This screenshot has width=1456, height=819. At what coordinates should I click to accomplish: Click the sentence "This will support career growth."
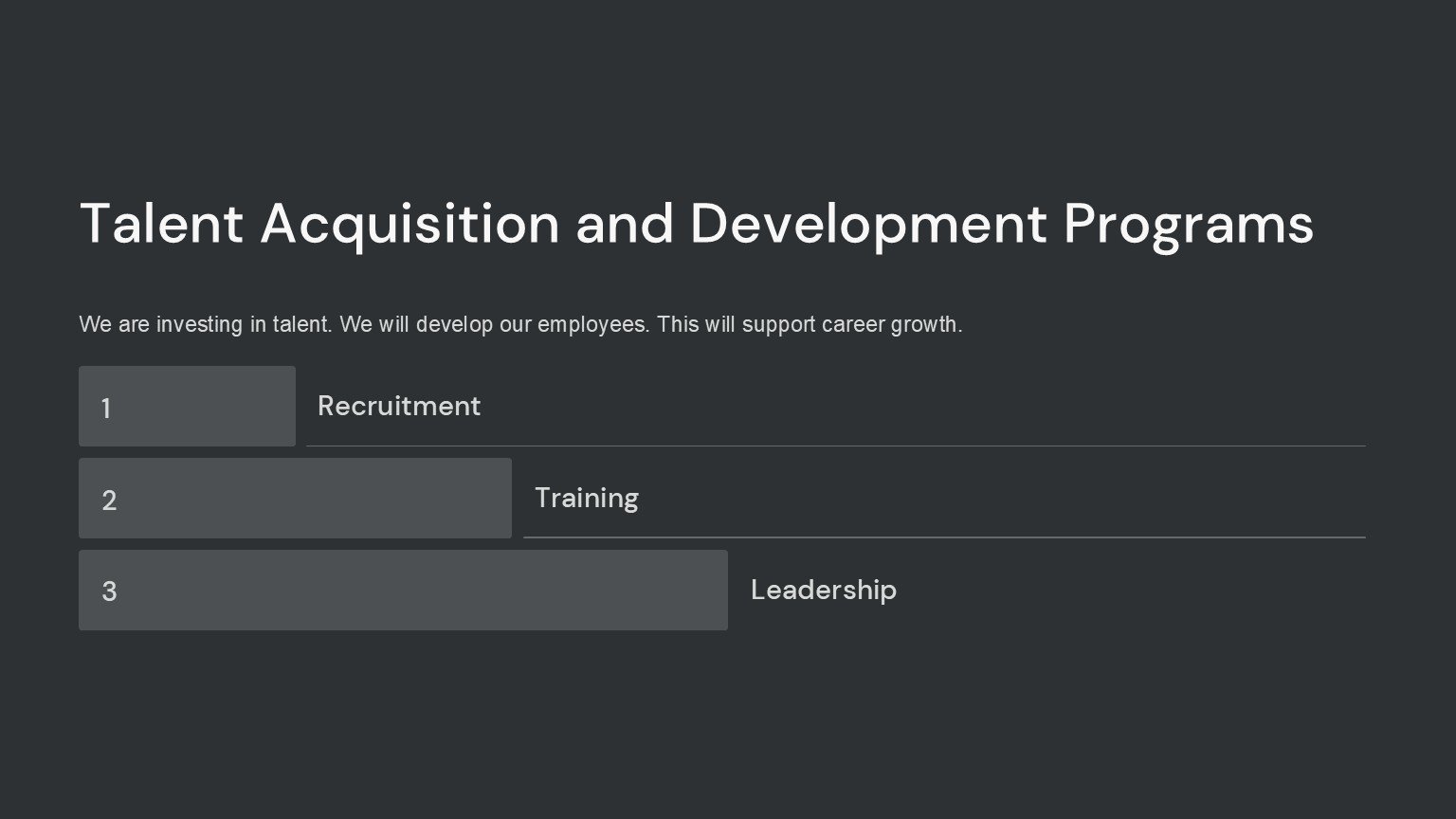(x=810, y=324)
